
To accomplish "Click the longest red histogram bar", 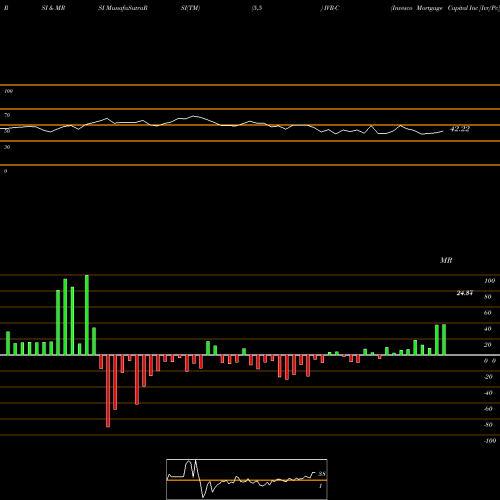I will [x=108, y=391].
